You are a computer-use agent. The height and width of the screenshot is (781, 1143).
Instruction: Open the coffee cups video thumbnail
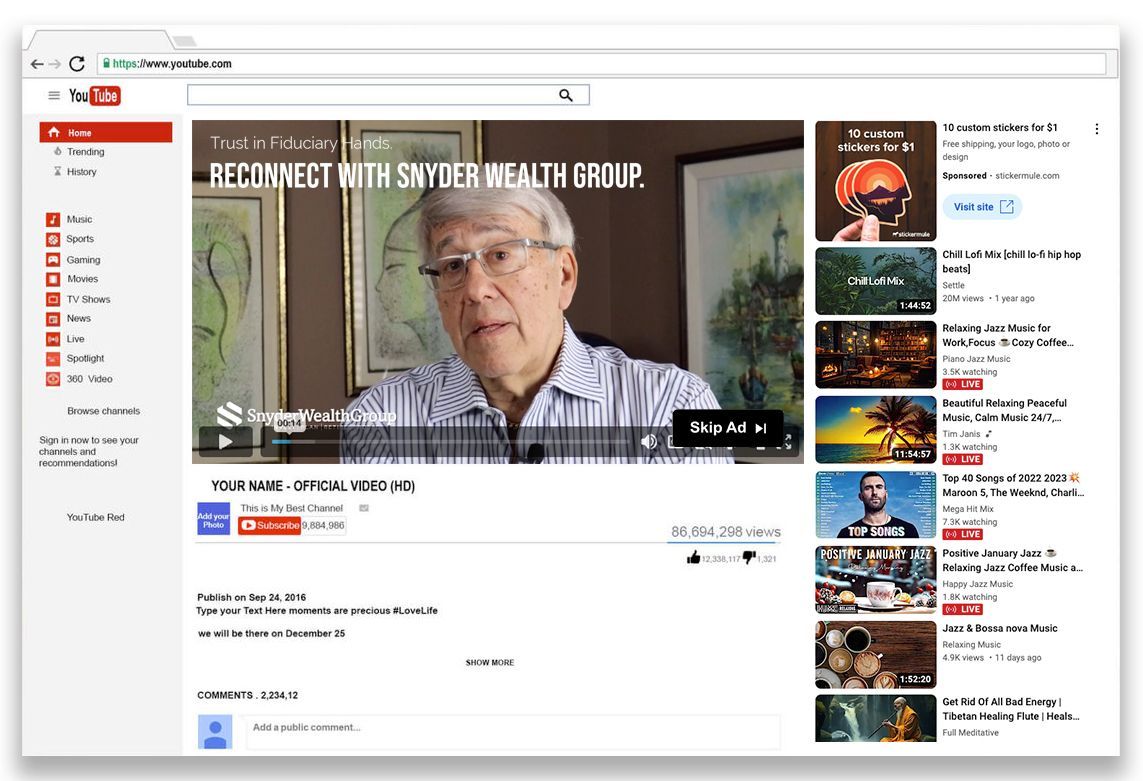point(875,655)
